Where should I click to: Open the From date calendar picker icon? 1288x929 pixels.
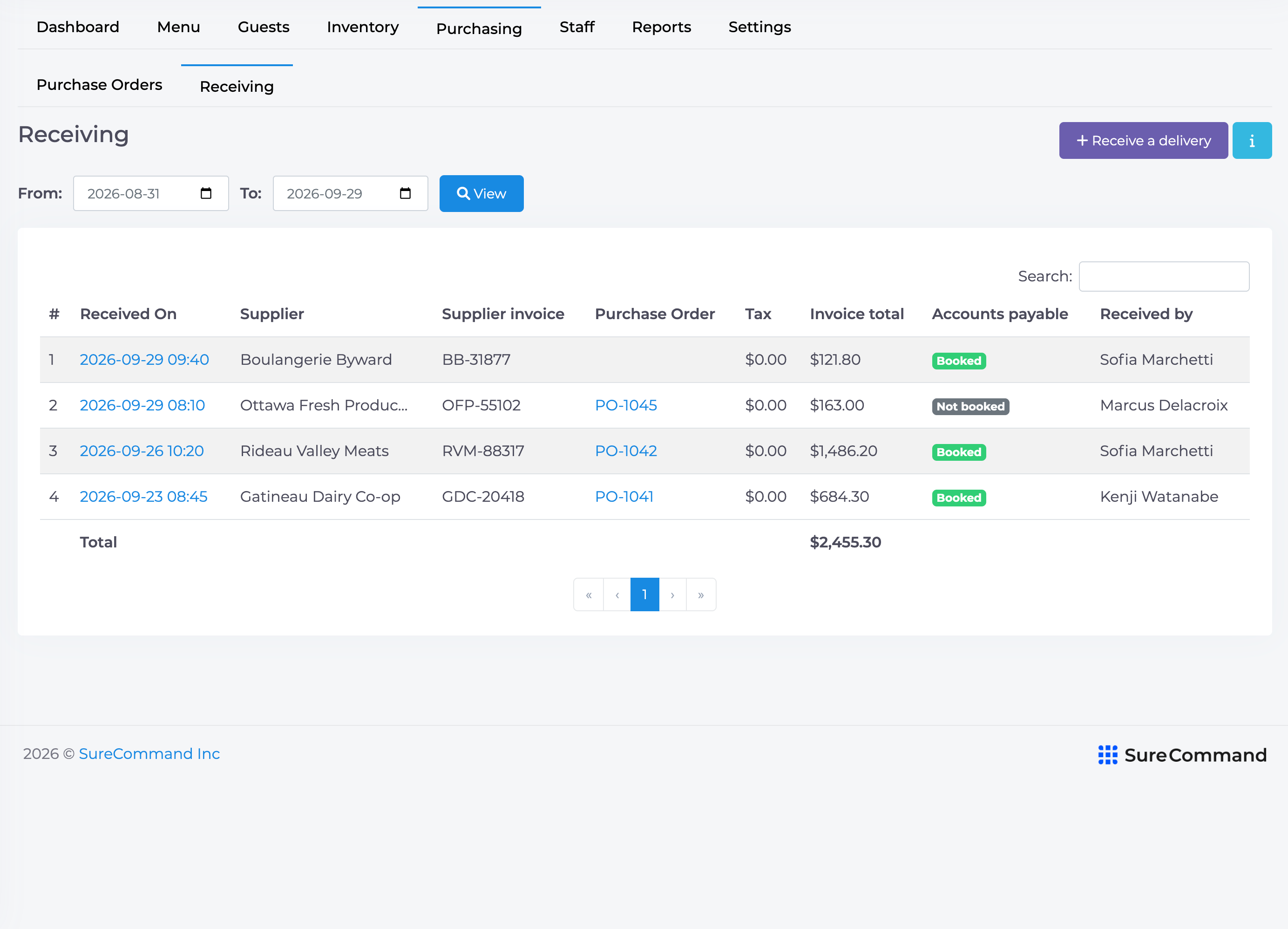point(205,193)
